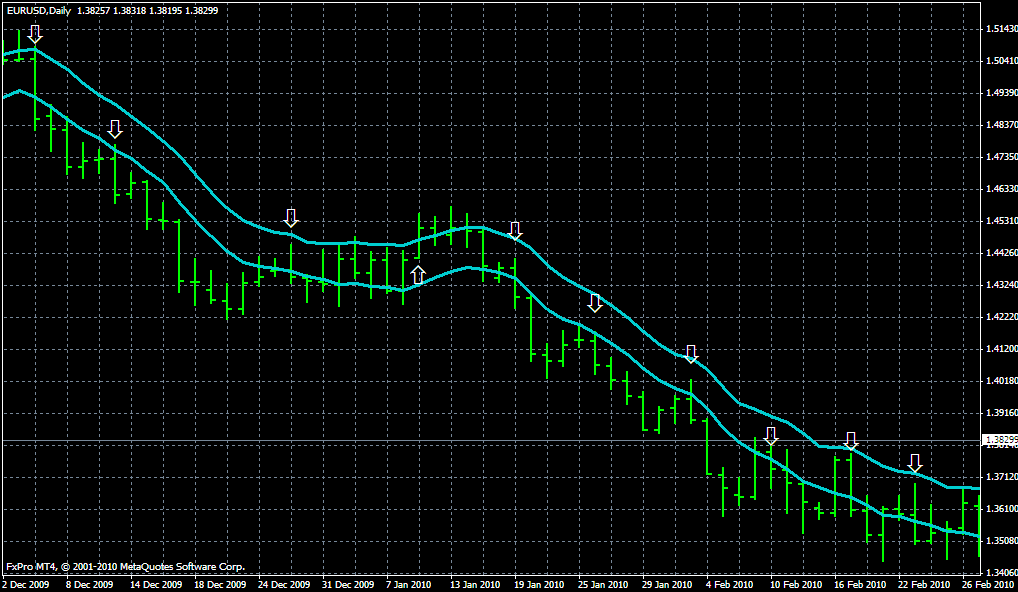This screenshot has height=592, width=1018.
Task: Click the 1.43240 price axis label
Action: tap(1001, 285)
